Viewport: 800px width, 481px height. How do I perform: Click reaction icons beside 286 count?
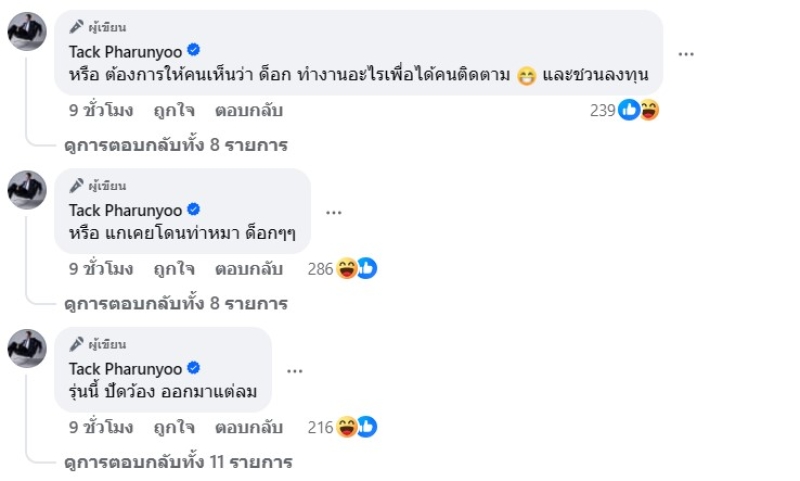click(x=357, y=269)
